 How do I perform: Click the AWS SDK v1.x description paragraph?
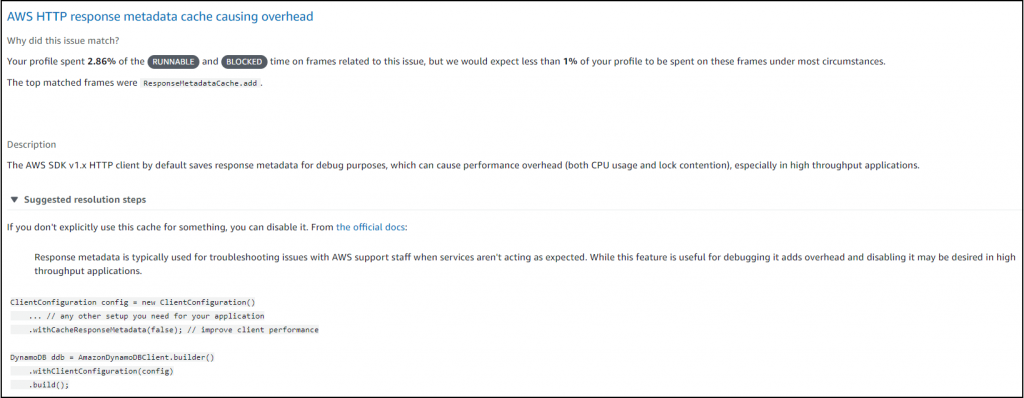click(463, 165)
